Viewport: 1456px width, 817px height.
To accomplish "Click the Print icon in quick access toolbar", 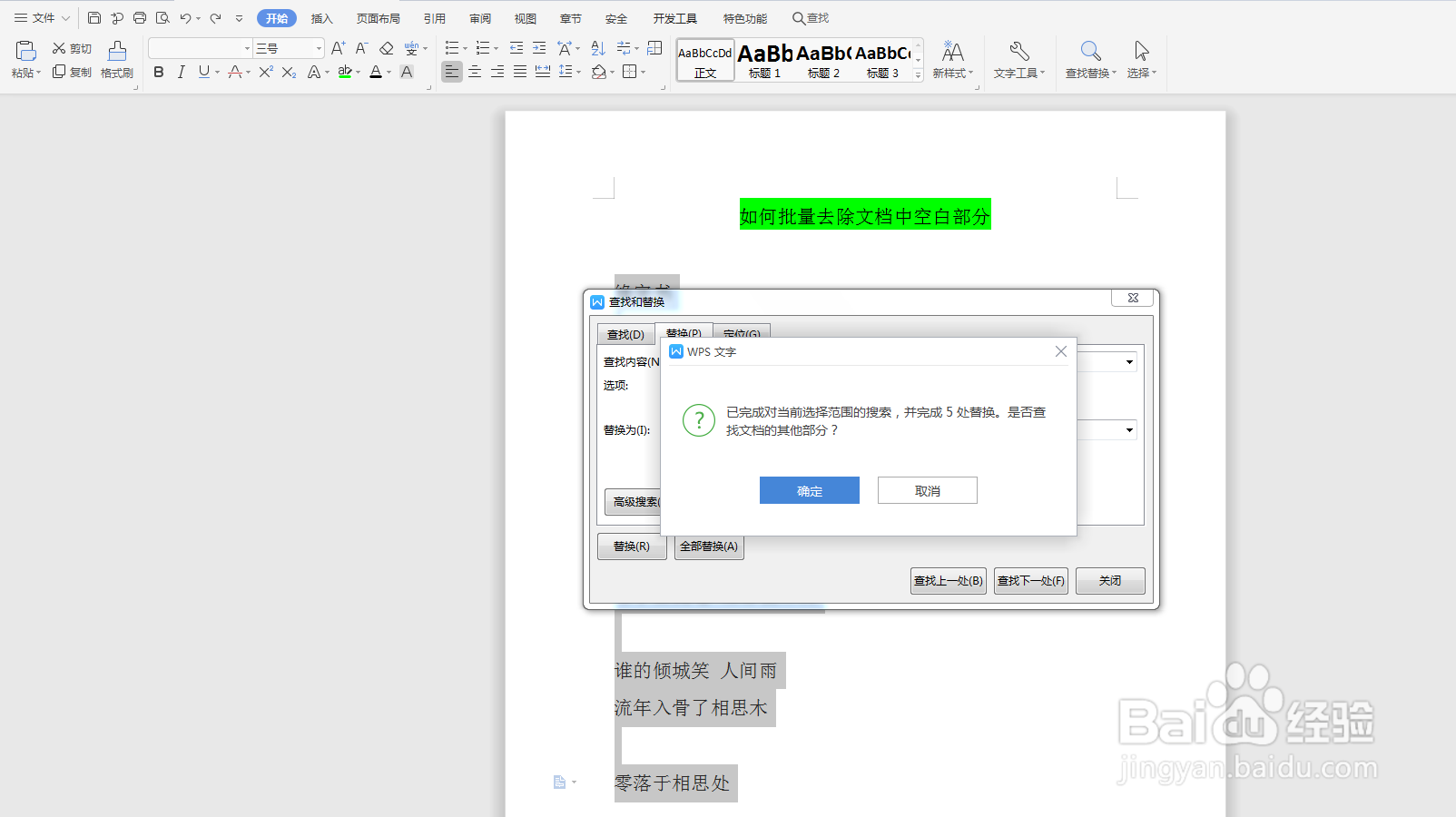I will (x=140, y=18).
